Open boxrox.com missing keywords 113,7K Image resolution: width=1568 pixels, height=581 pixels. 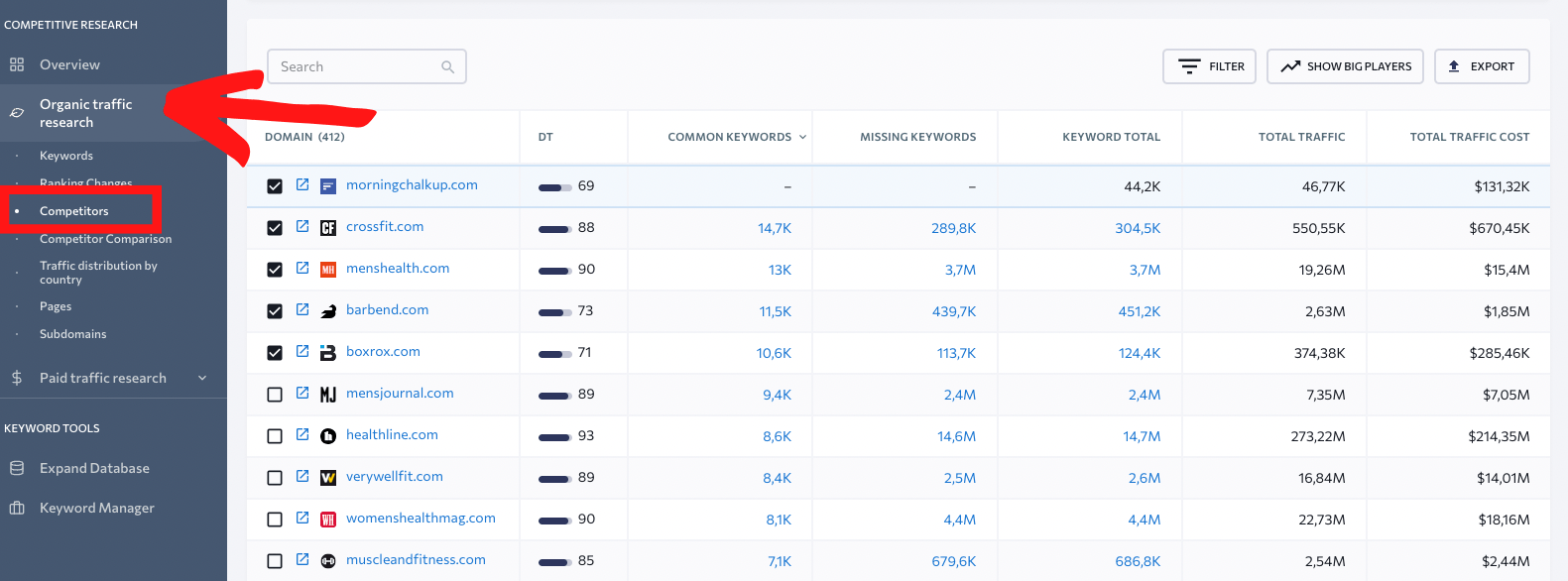pos(956,353)
